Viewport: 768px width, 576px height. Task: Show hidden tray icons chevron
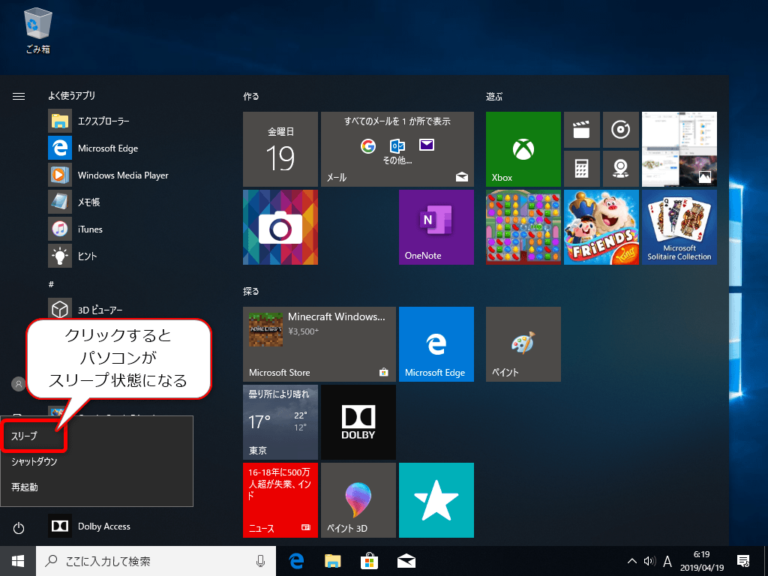point(632,561)
